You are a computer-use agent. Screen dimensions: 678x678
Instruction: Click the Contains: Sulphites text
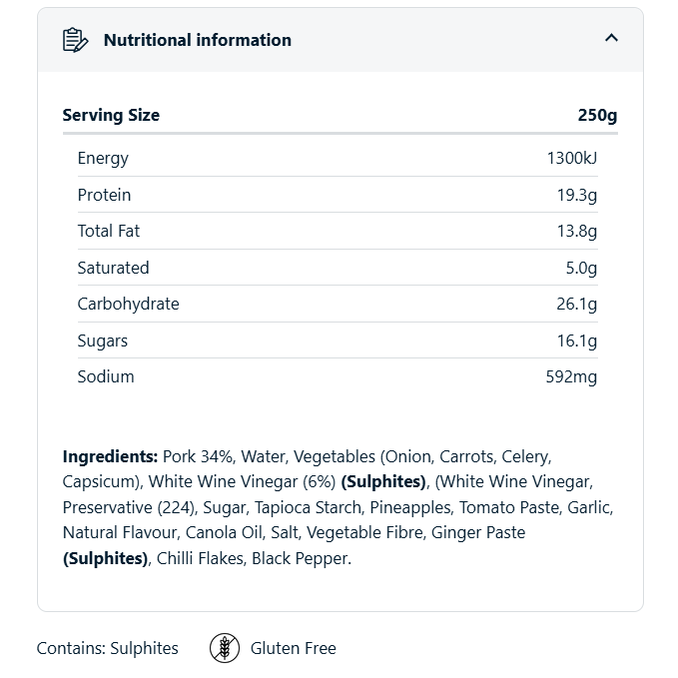(x=107, y=648)
